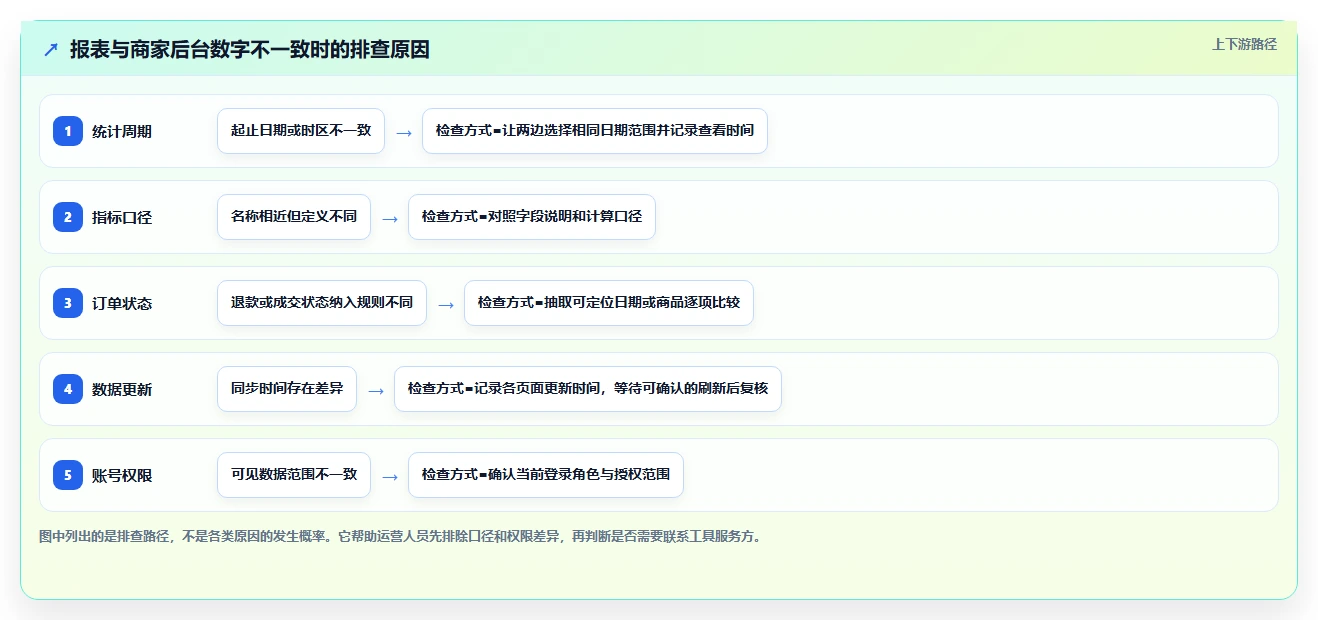
Task: Select the 同步时间存在差异 box
Action: pyautogui.click(x=287, y=389)
